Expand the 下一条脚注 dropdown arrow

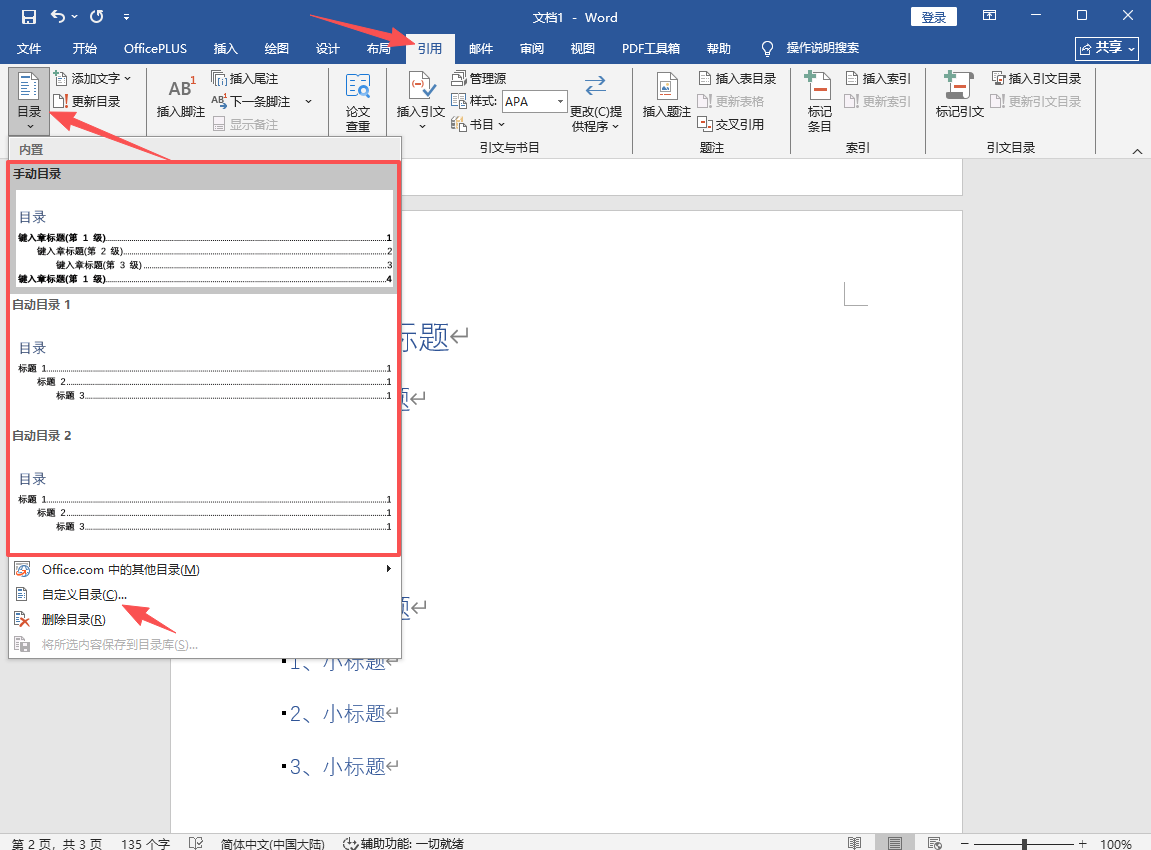point(308,101)
